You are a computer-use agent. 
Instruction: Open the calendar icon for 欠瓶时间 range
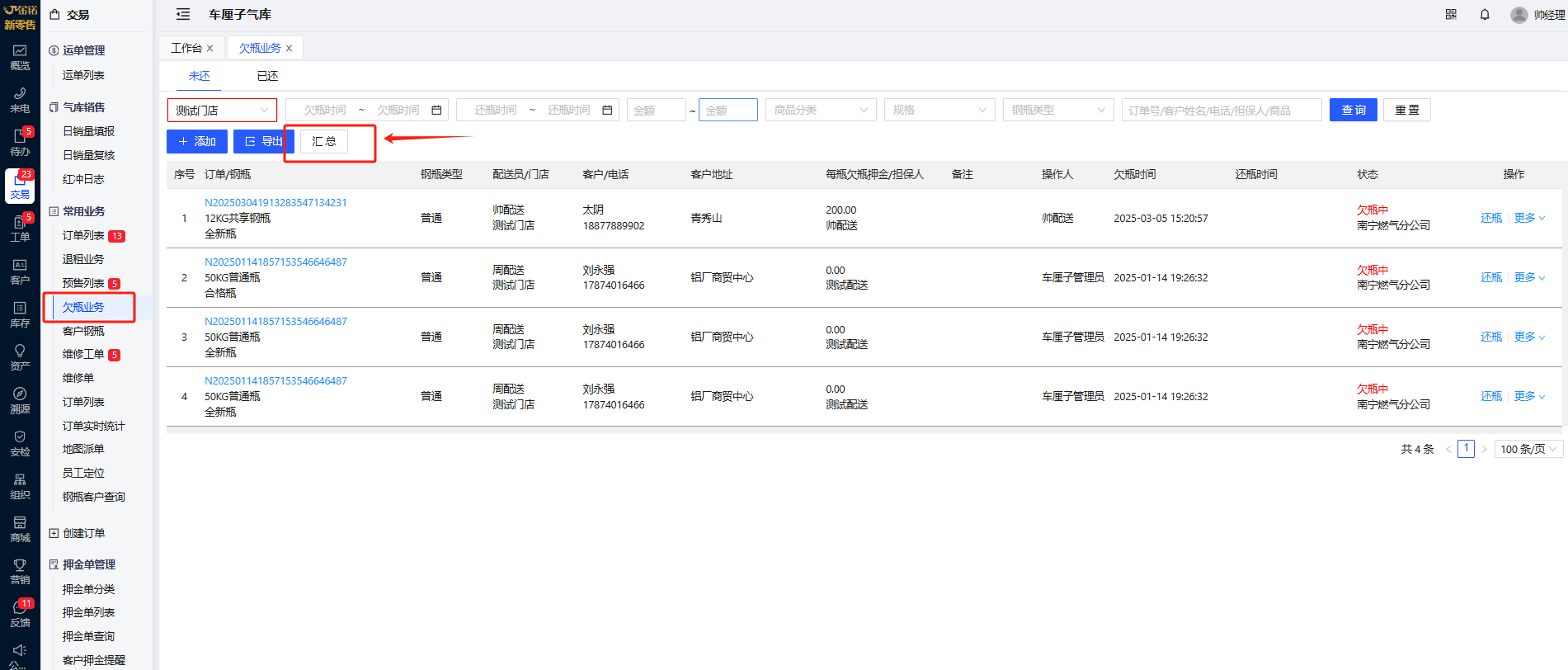(x=436, y=110)
